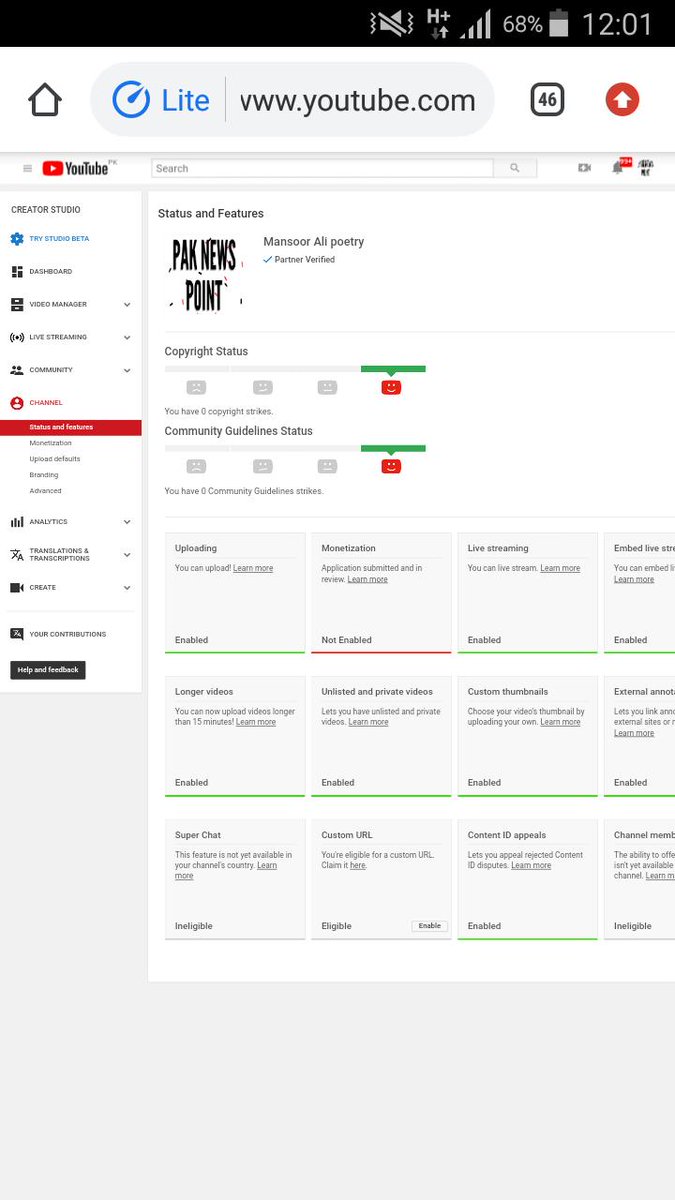675x1200 pixels.
Task: Open notifications bell icon
Action: click(x=618, y=168)
